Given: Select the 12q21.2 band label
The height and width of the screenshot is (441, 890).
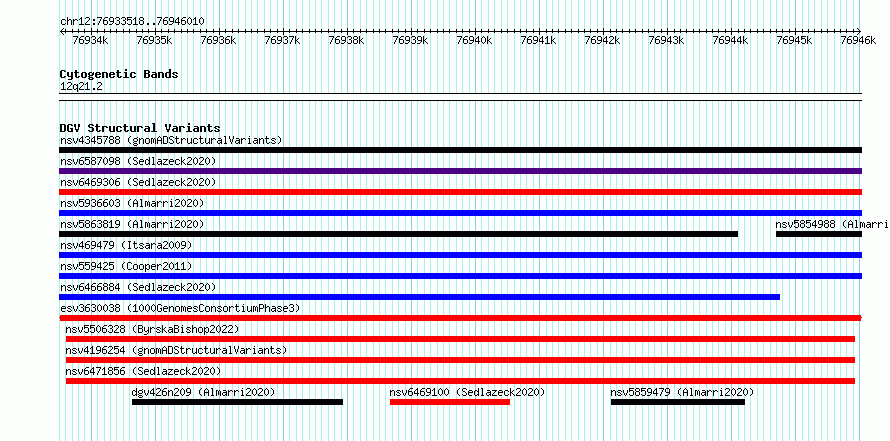Looking at the screenshot, I should 81,87.
